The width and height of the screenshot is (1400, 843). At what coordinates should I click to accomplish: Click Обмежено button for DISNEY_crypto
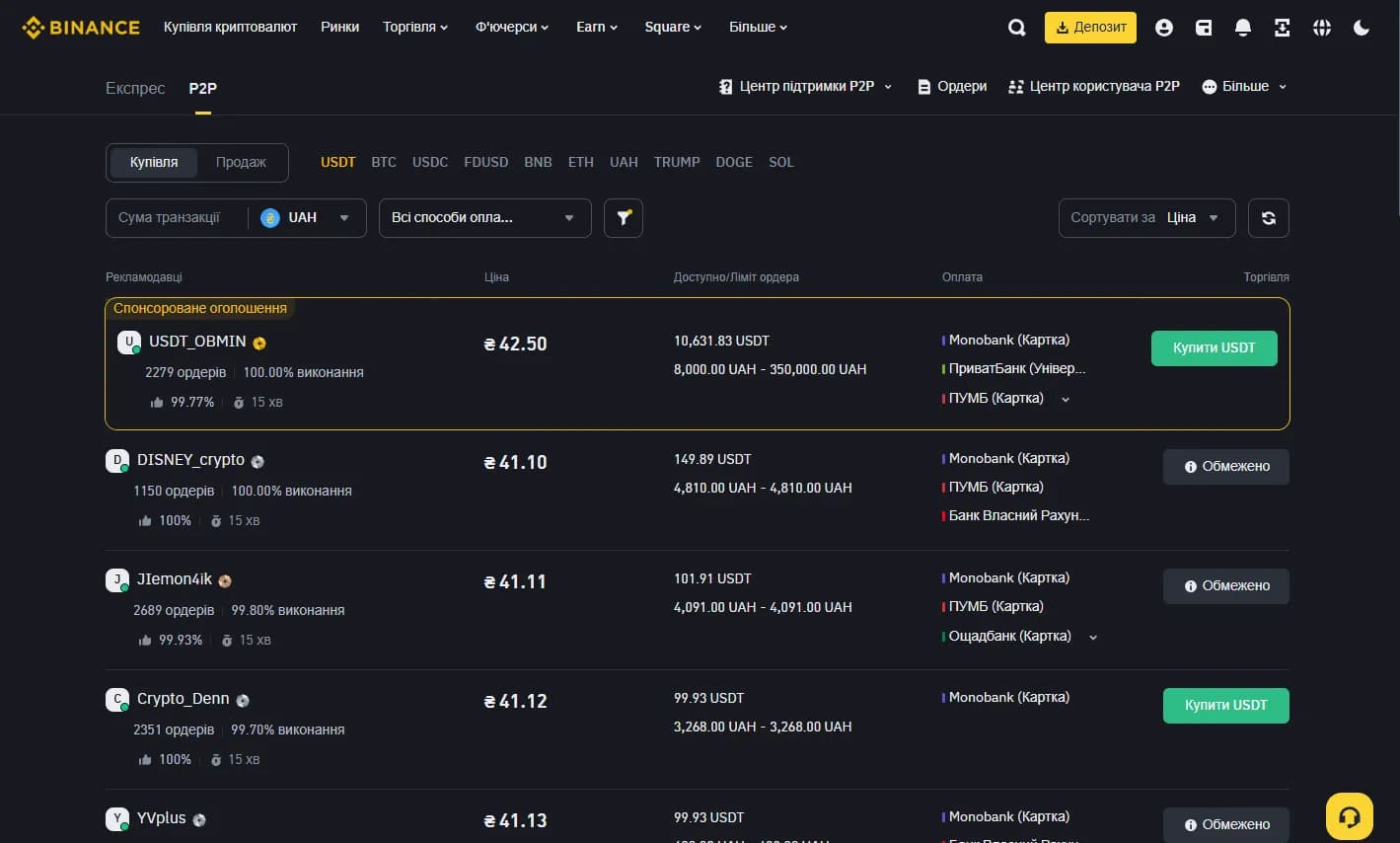click(1225, 467)
